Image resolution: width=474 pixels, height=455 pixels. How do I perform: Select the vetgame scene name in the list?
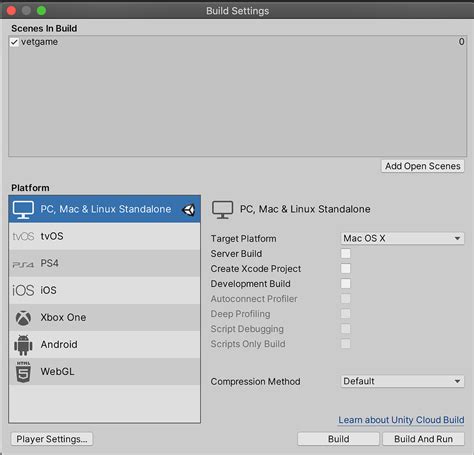click(39, 42)
